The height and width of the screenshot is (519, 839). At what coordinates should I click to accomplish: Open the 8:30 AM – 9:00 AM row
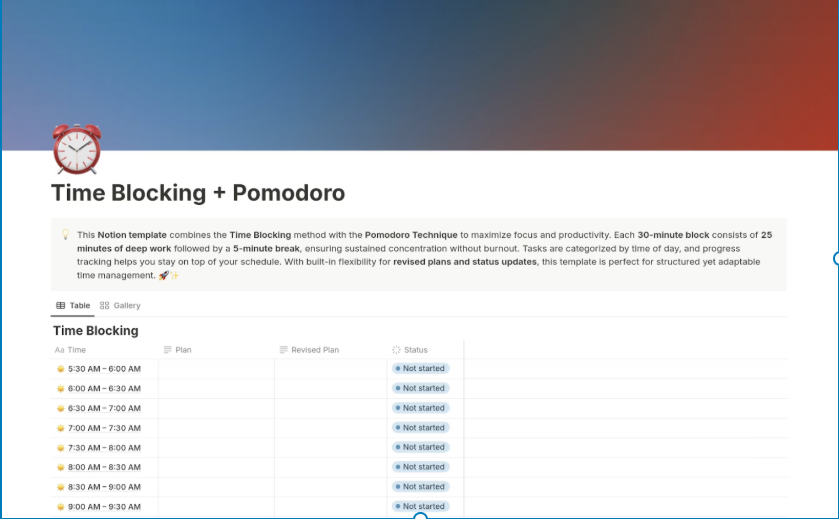tap(104, 487)
